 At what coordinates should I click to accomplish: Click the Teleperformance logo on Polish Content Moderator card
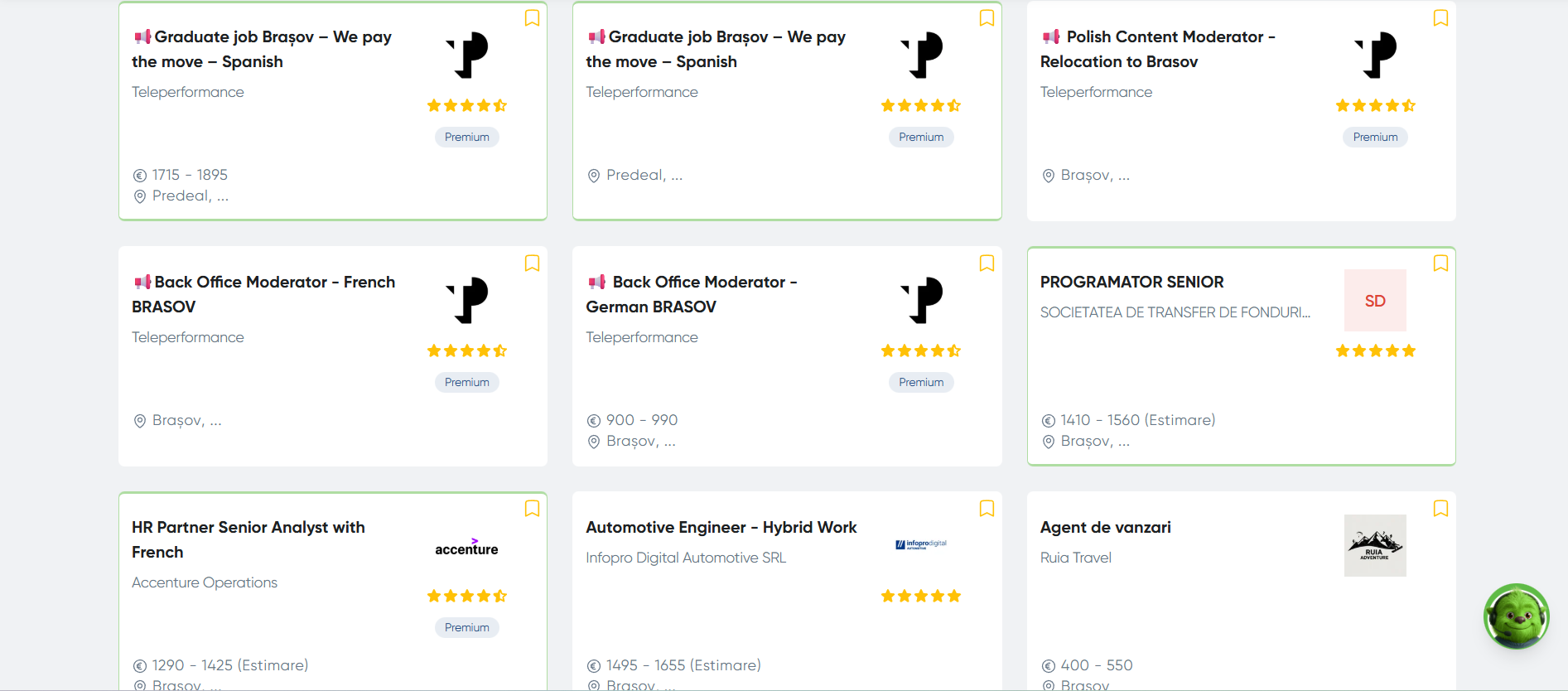click(x=1375, y=55)
